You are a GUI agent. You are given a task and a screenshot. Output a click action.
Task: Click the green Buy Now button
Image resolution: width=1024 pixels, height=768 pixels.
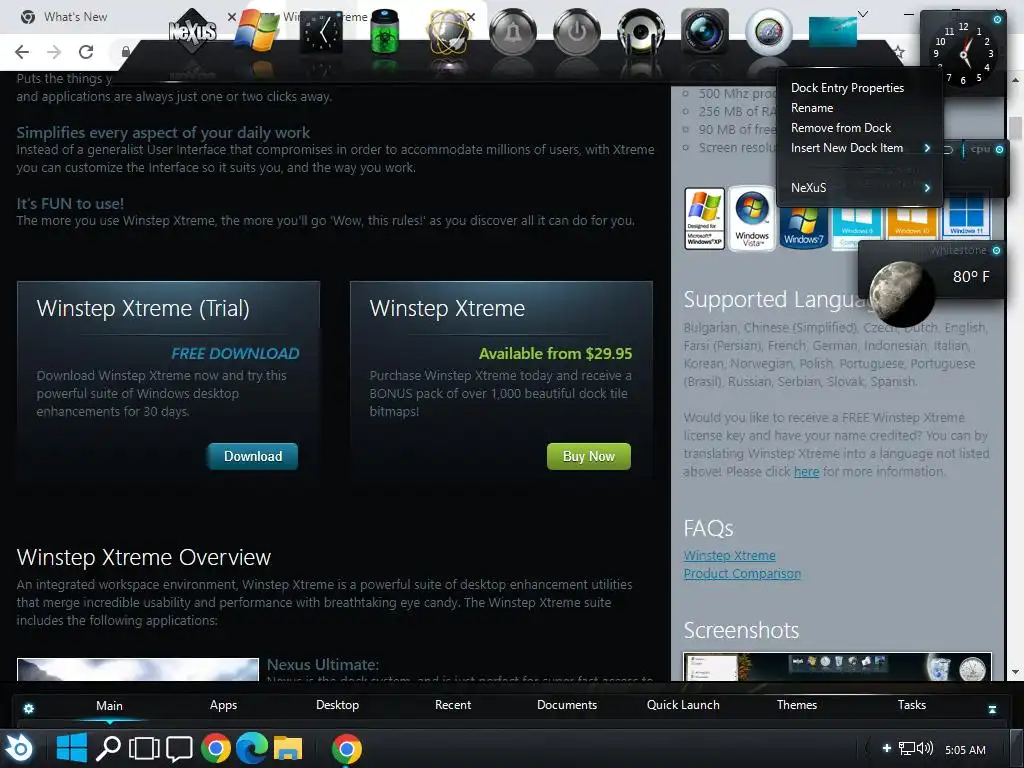[x=588, y=456]
